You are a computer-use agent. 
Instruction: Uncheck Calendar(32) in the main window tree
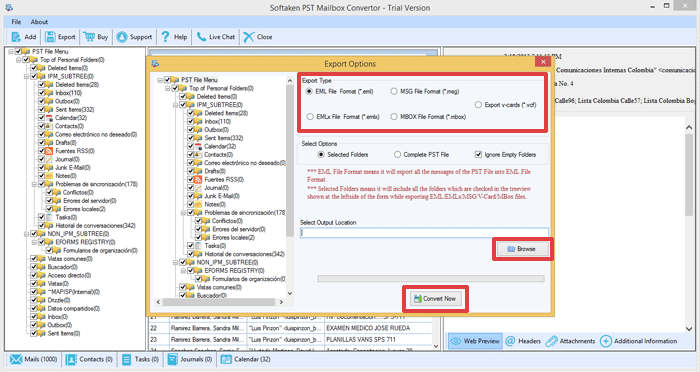click(42, 118)
